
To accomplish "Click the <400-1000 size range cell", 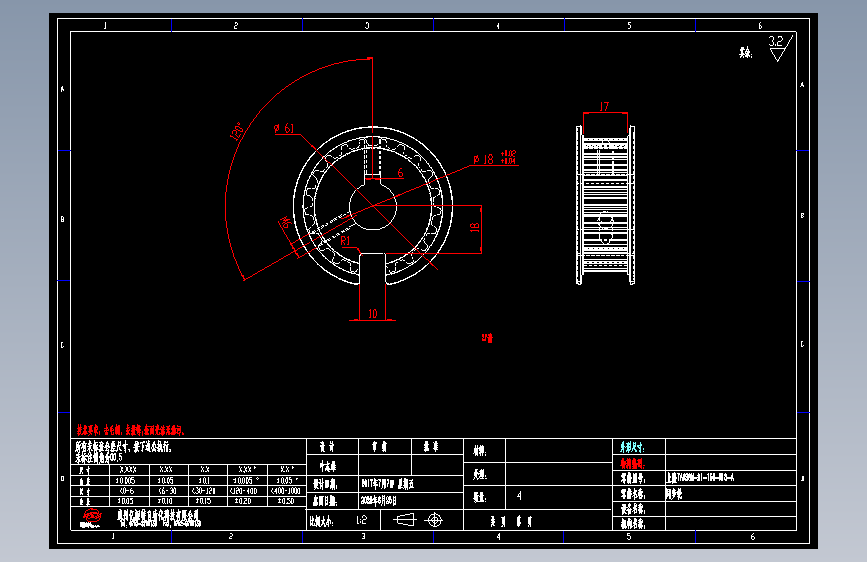I will coord(286,491).
